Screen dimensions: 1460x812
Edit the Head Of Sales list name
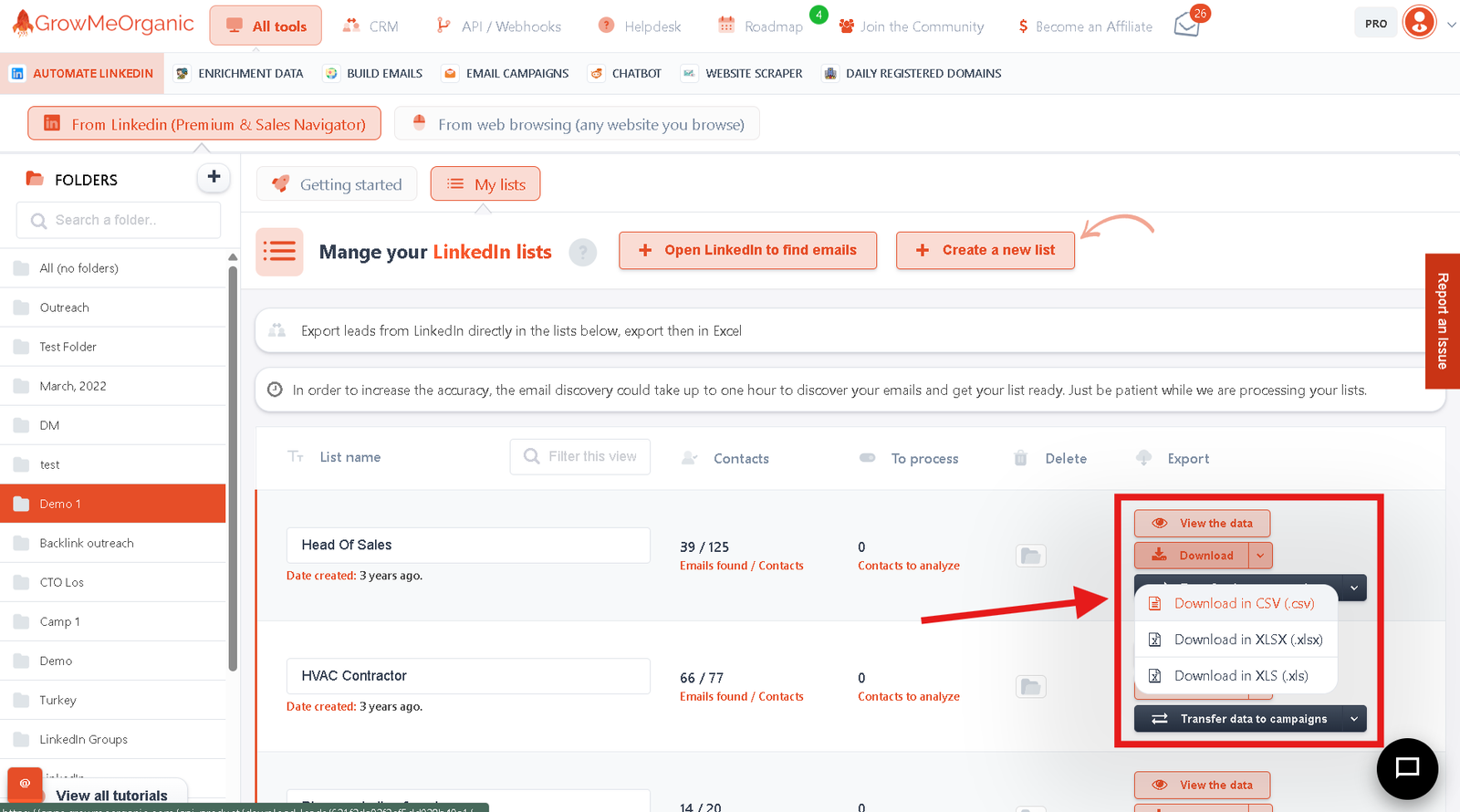[468, 545]
